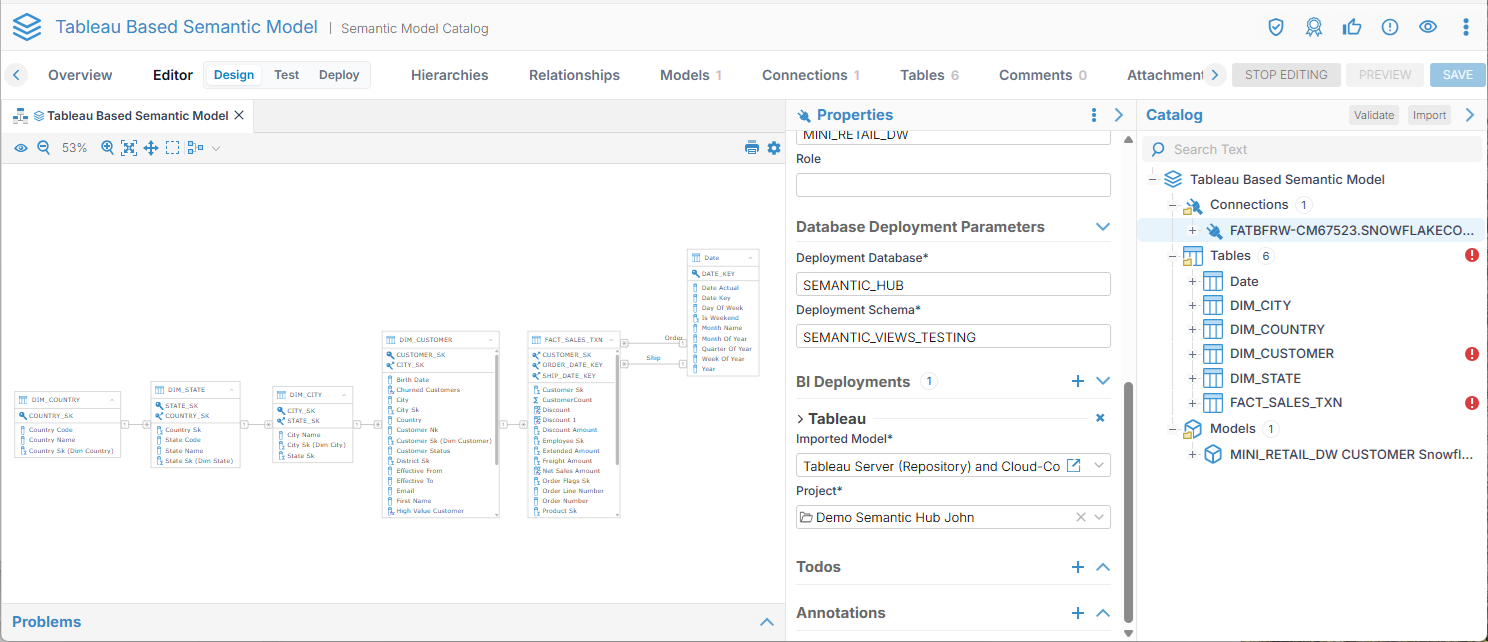
Task: Click the thumbs-up endorse icon
Action: coord(1352,27)
